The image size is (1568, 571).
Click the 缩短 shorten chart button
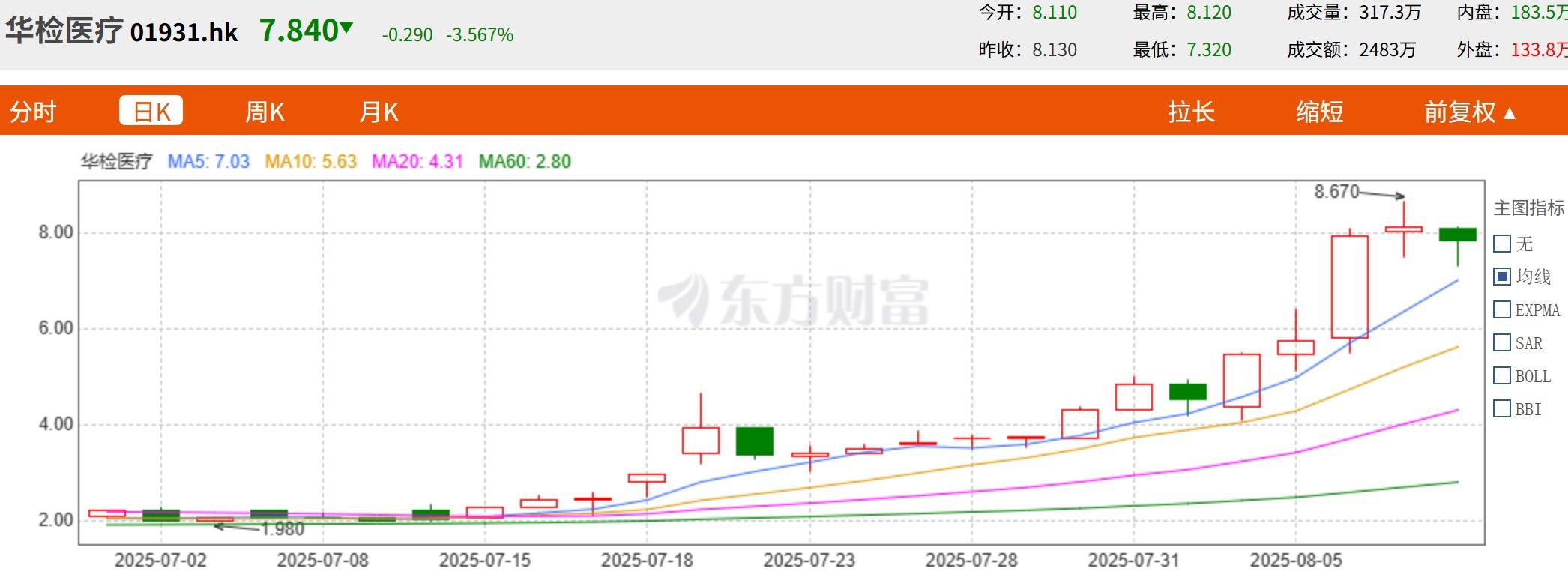(1319, 112)
